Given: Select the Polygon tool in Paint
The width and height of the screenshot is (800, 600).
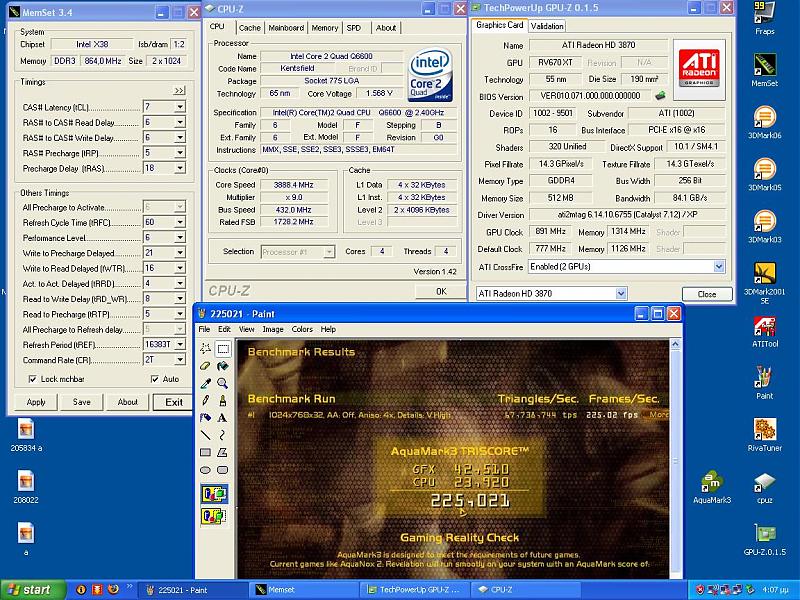Looking at the screenshot, I should click(x=223, y=453).
